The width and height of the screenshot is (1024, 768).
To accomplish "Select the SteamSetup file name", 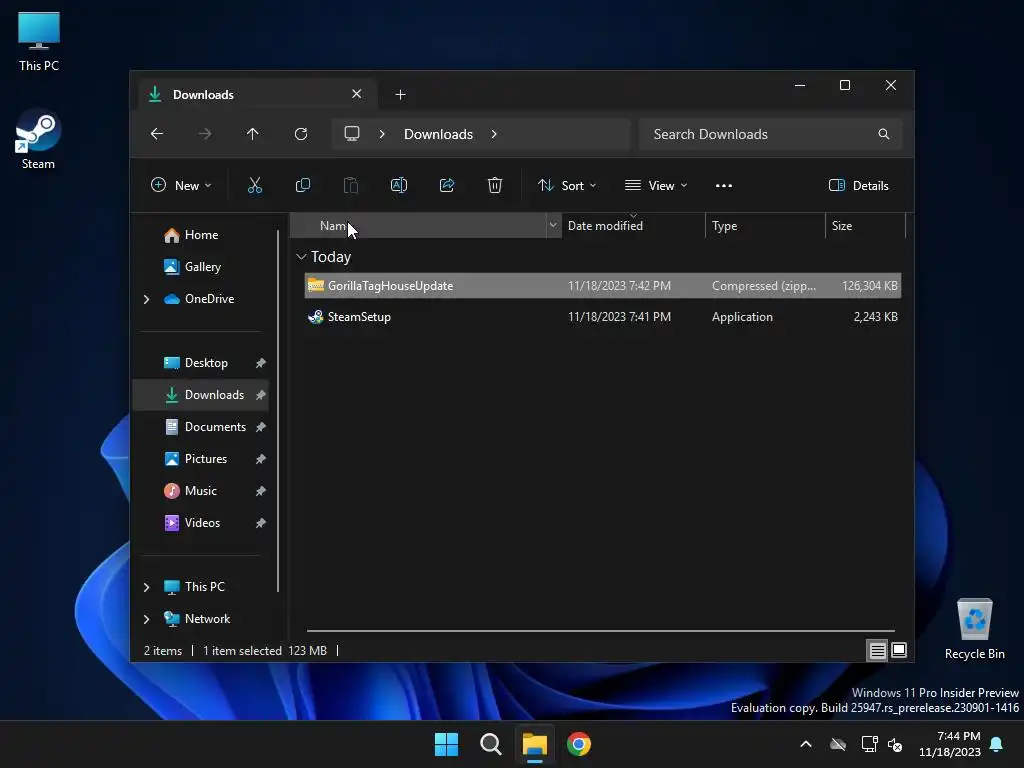I will 359,317.
